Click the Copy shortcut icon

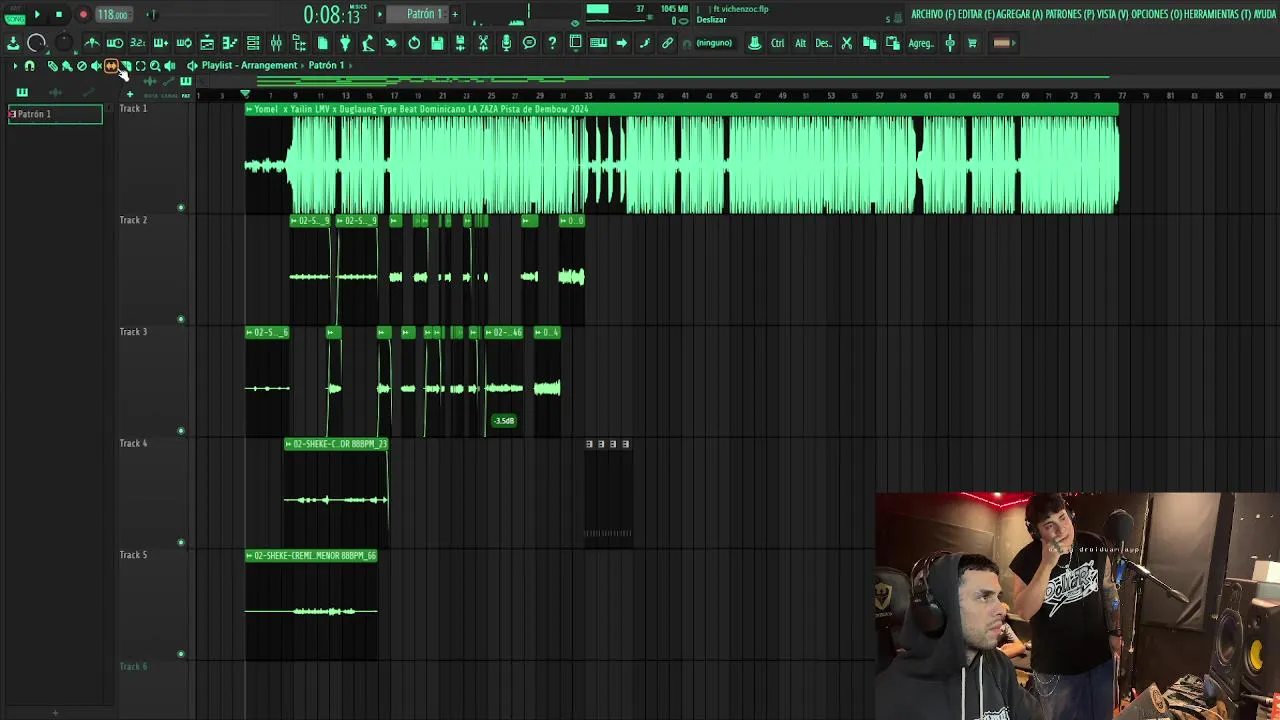point(869,43)
